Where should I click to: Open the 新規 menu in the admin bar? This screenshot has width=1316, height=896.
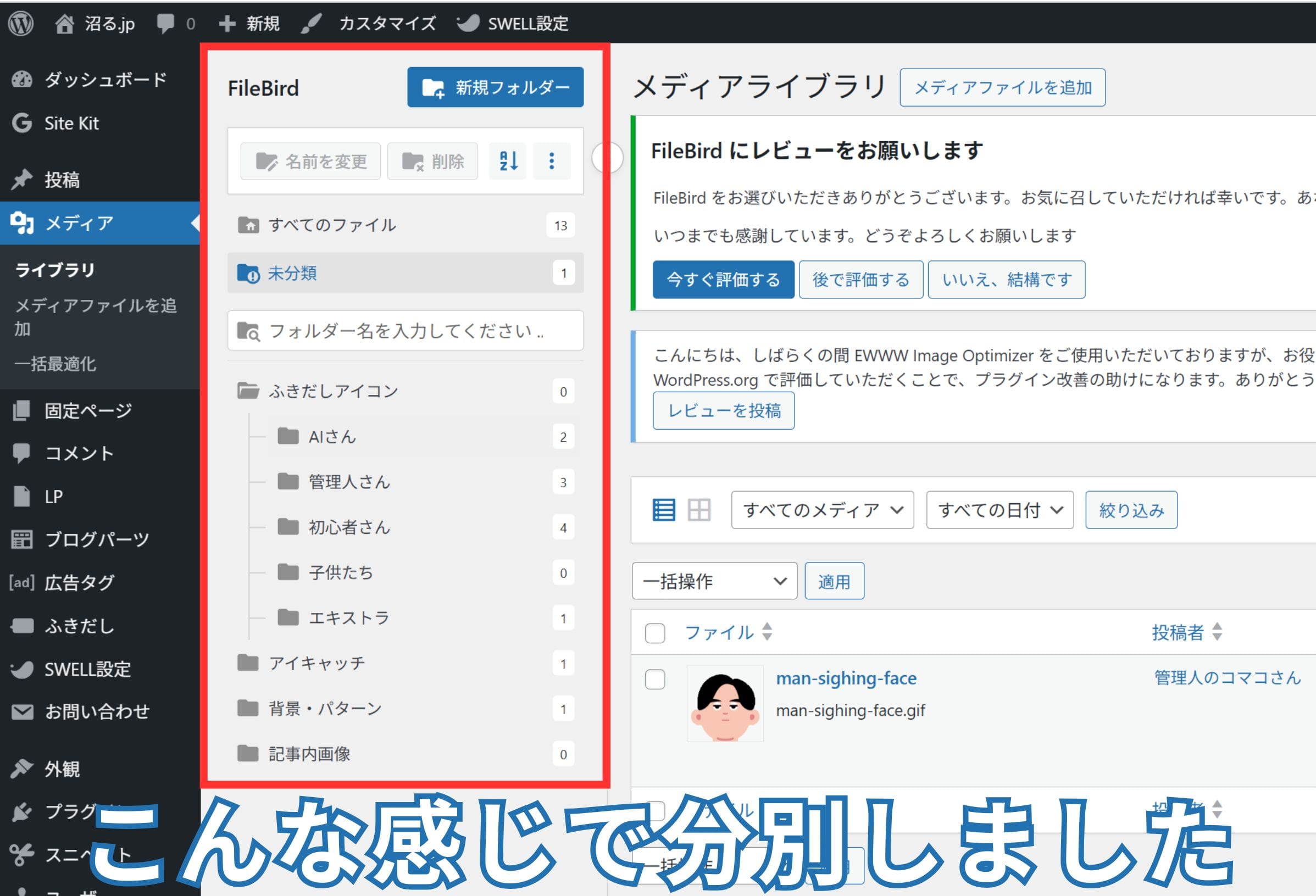pyautogui.click(x=249, y=23)
